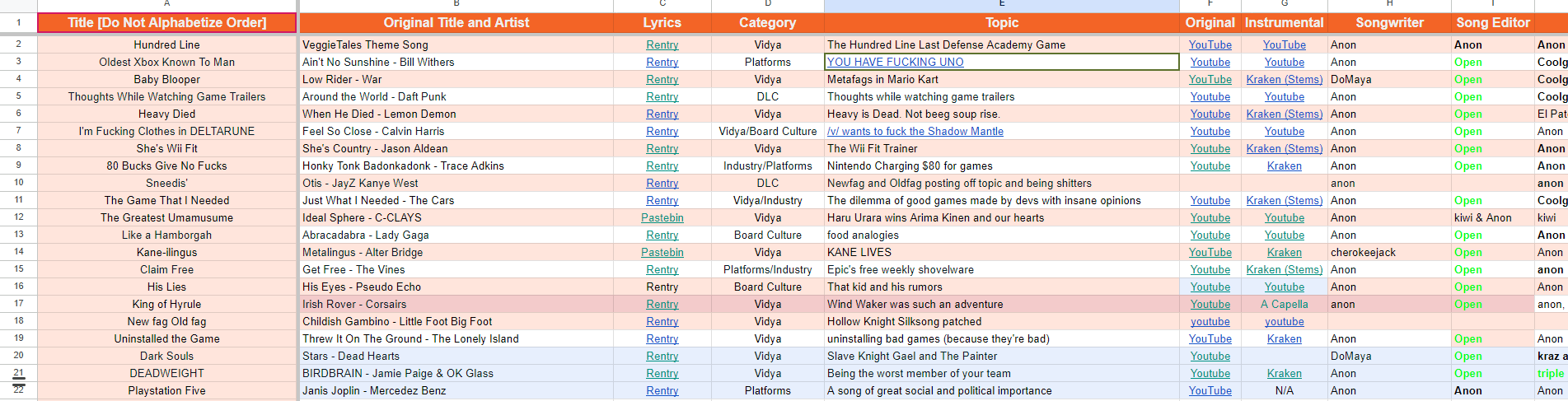Select 'Hollow Knight Silksong patched' cell

(1001, 322)
